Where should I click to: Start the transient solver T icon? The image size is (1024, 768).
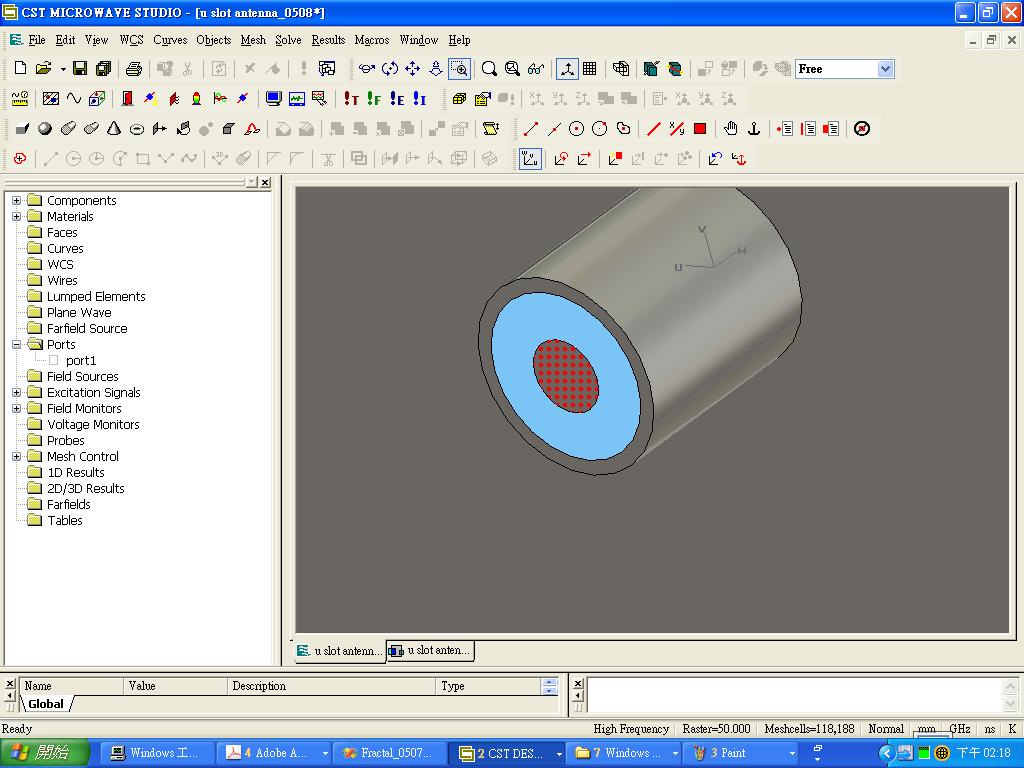(351, 99)
